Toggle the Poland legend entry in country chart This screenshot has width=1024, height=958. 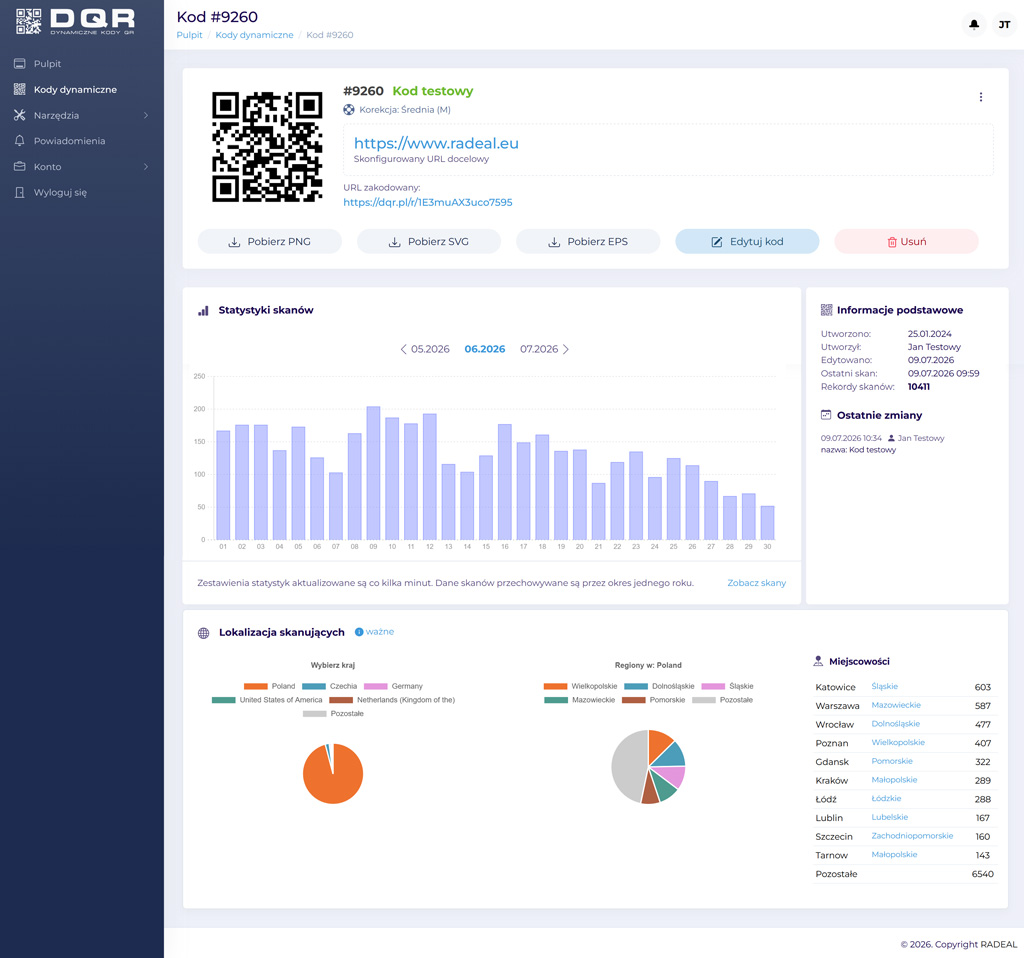pyautogui.click(x=269, y=686)
